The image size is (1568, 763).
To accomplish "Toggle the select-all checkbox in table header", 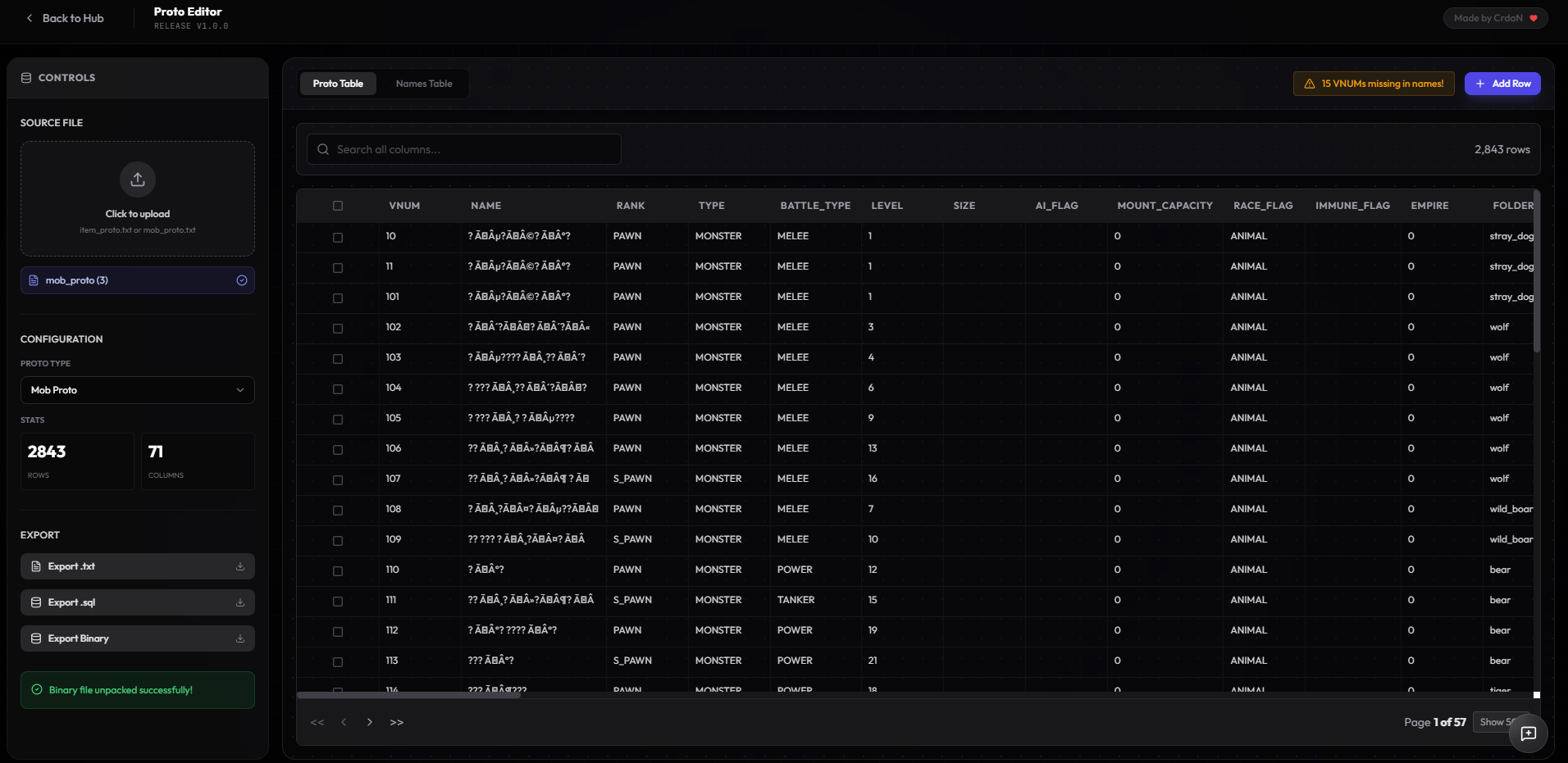I will tap(338, 206).
